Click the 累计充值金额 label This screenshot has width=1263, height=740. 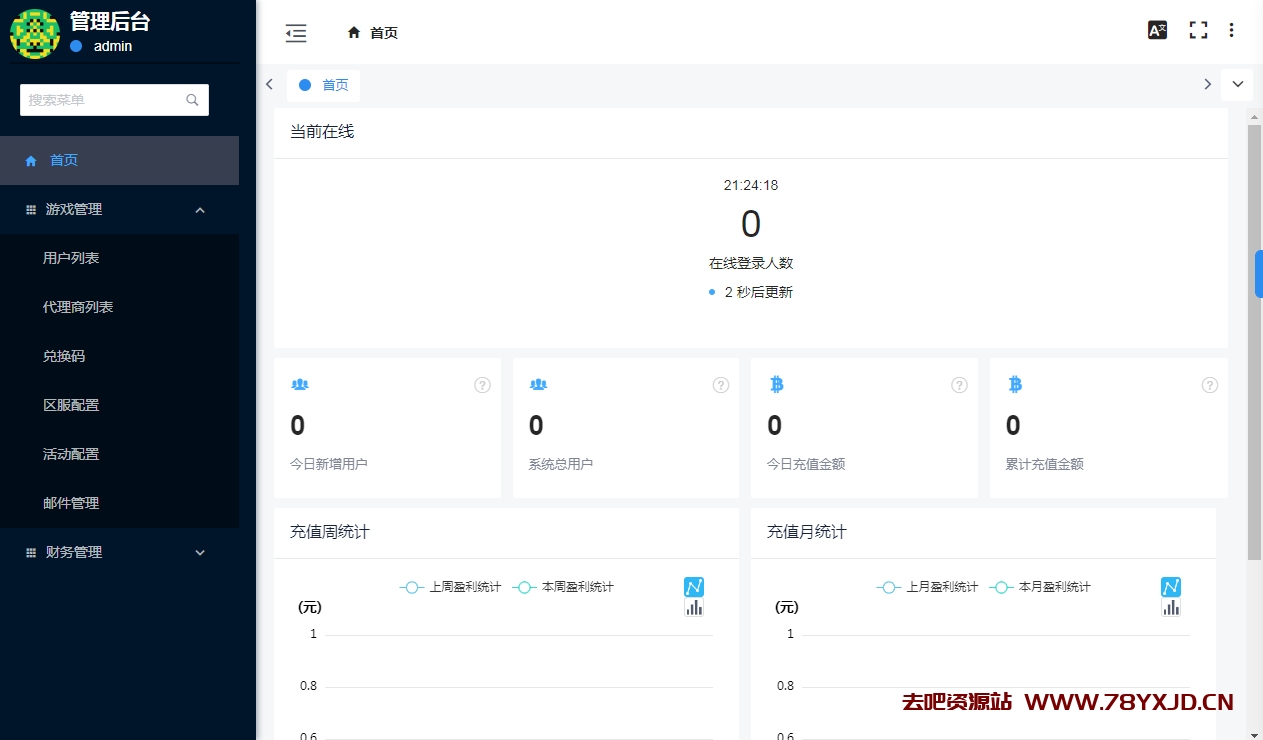tap(1045, 464)
